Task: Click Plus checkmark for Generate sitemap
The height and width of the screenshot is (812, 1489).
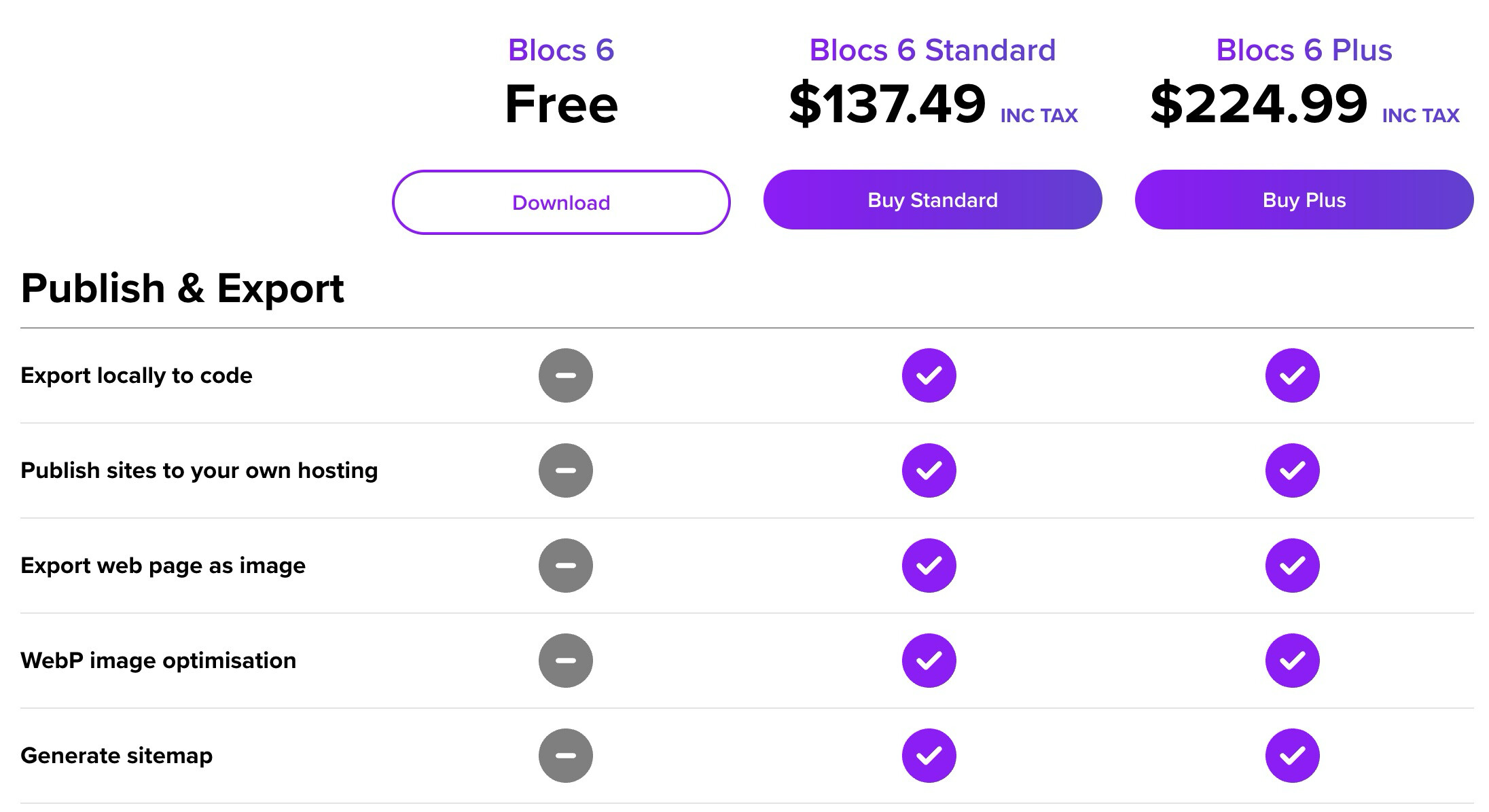Action: [x=1292, y=756]
